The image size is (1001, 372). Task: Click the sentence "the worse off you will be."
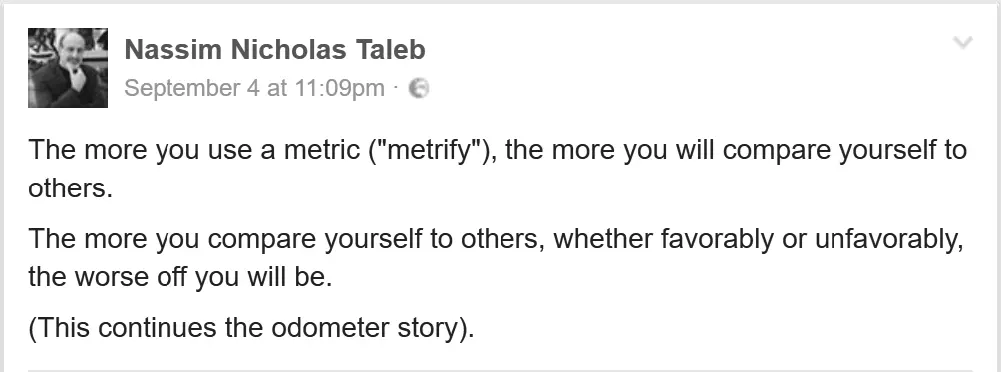tap(180, 278)
